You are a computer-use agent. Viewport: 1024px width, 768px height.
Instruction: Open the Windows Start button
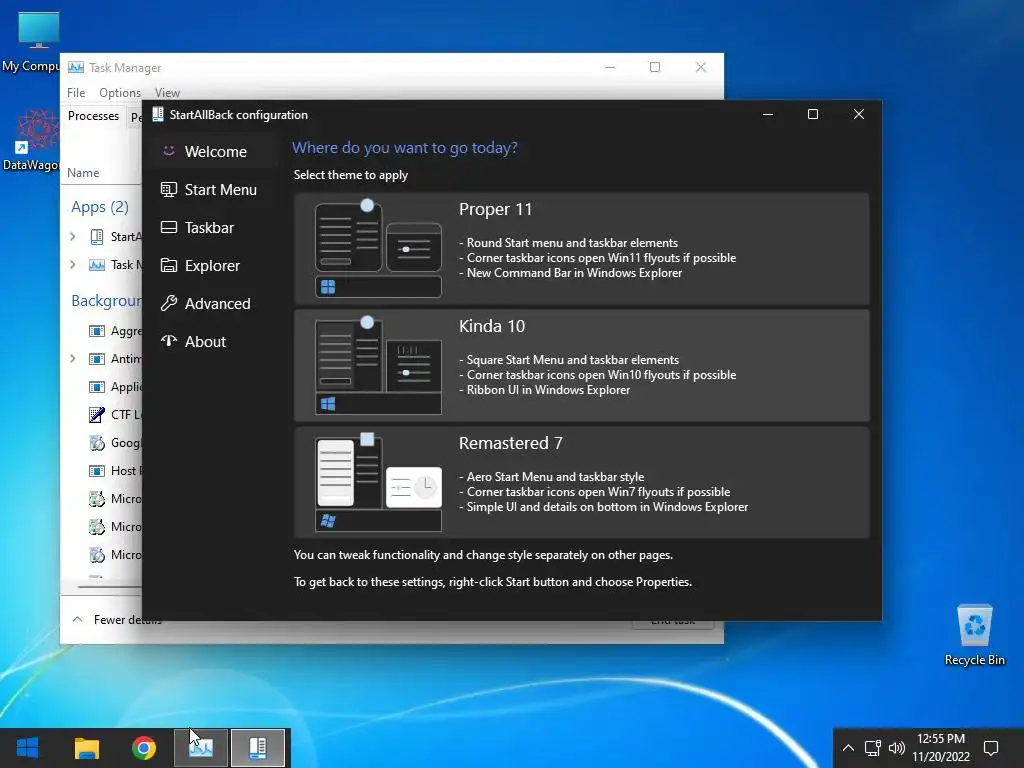tap(27, 748)
